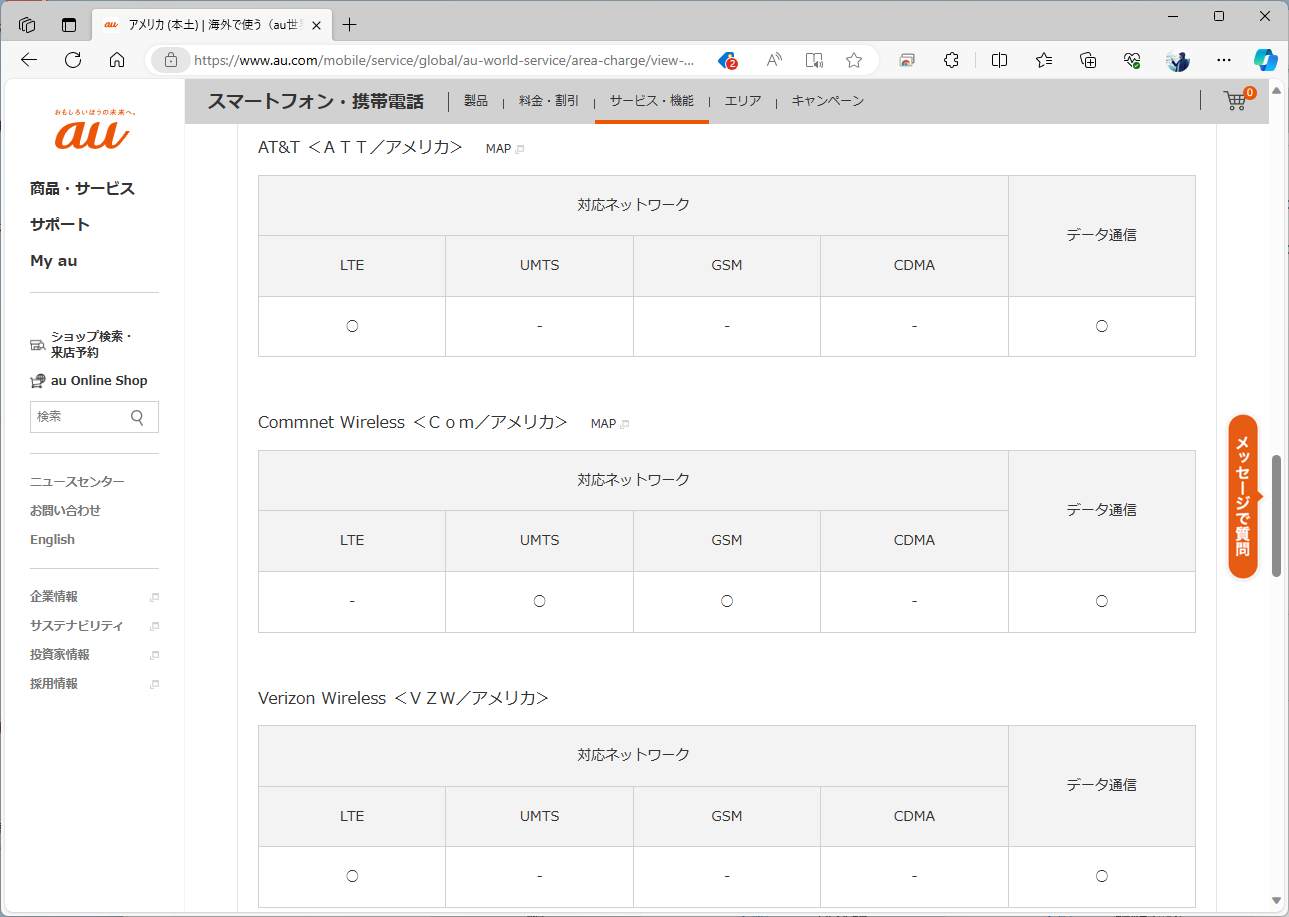Click the au logo in the sidebar

pyautogui.click(x=94, y=130)
